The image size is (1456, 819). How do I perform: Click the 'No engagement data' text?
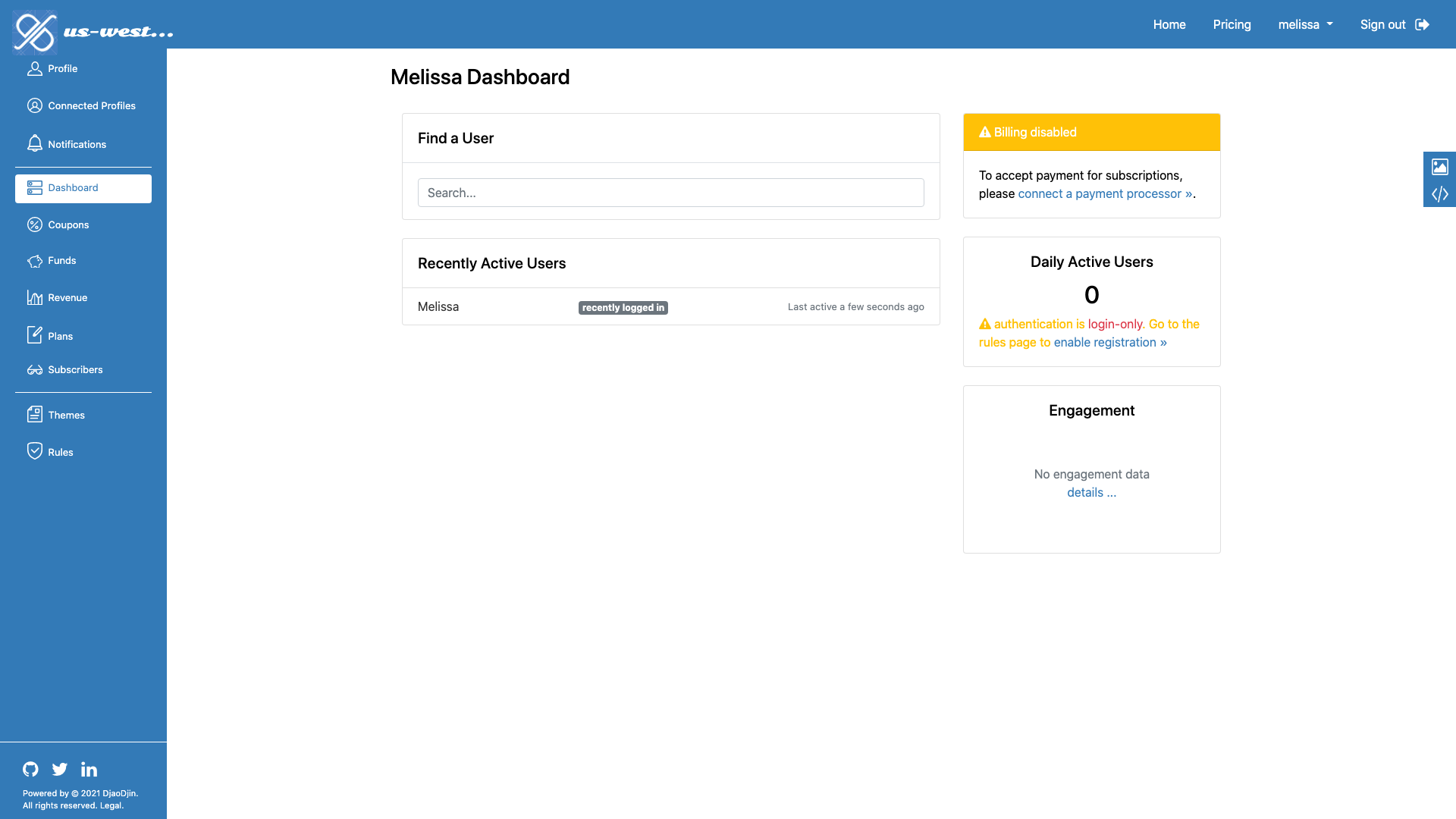(1091, 475)
